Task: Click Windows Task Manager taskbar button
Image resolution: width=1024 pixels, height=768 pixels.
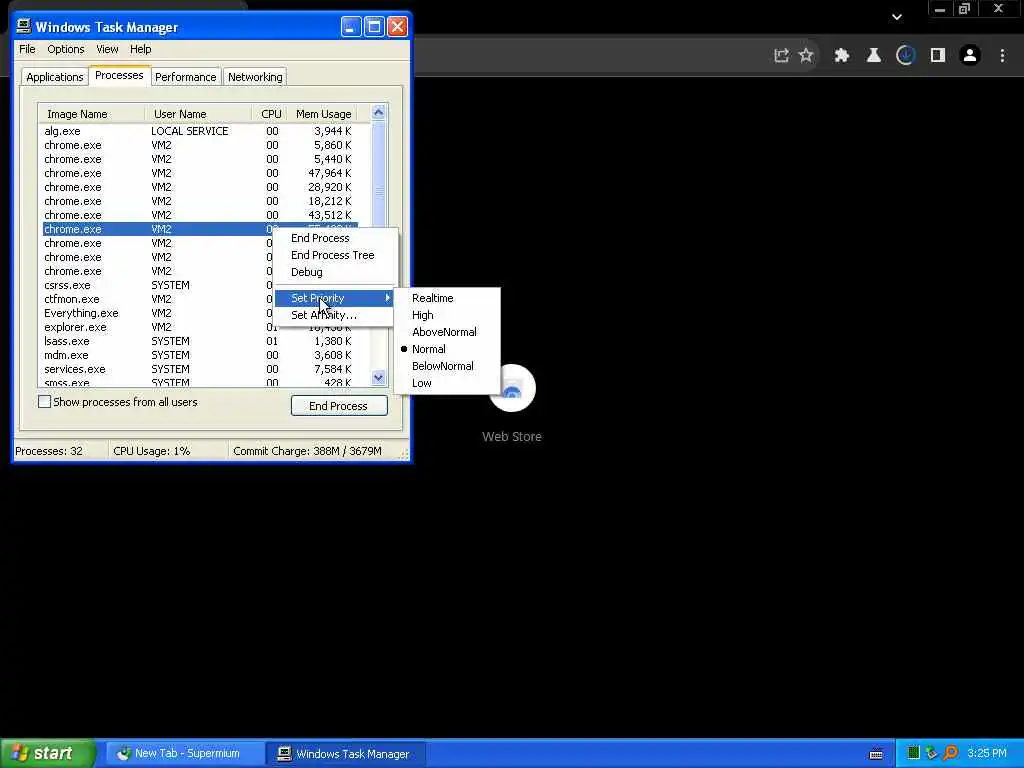Action: (346, 754)
